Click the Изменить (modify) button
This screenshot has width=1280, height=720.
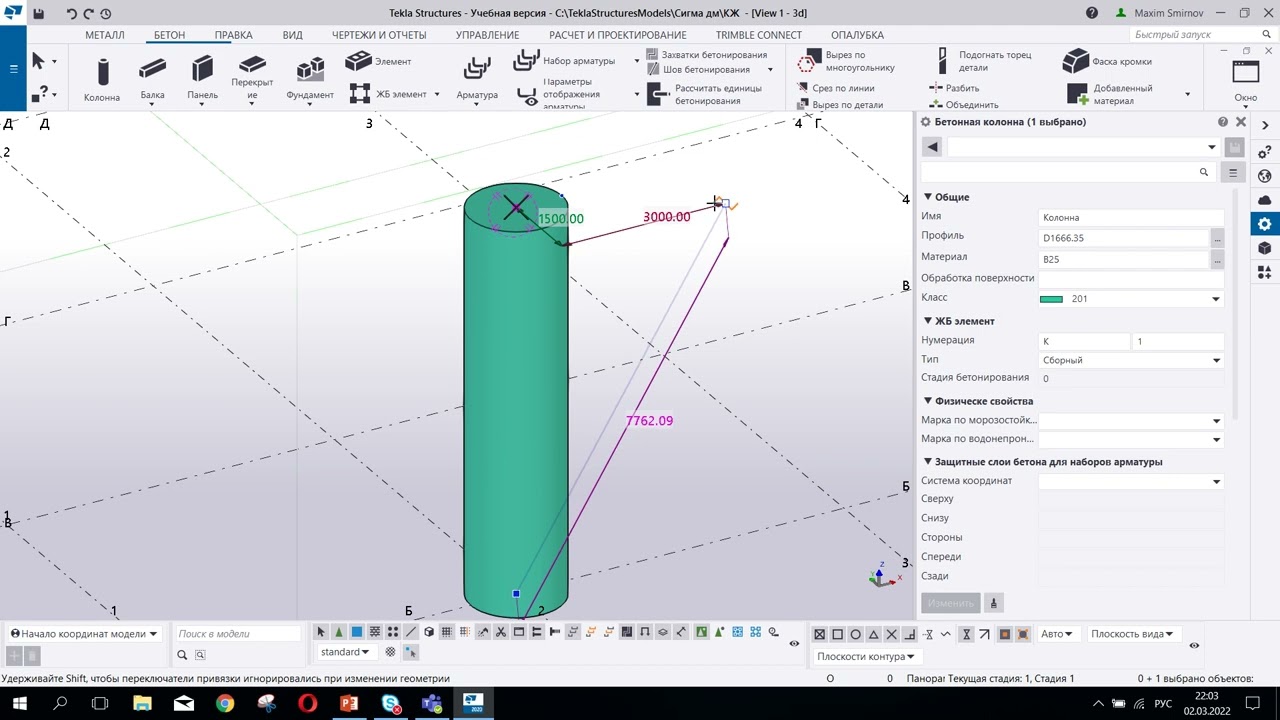point(950,603)
